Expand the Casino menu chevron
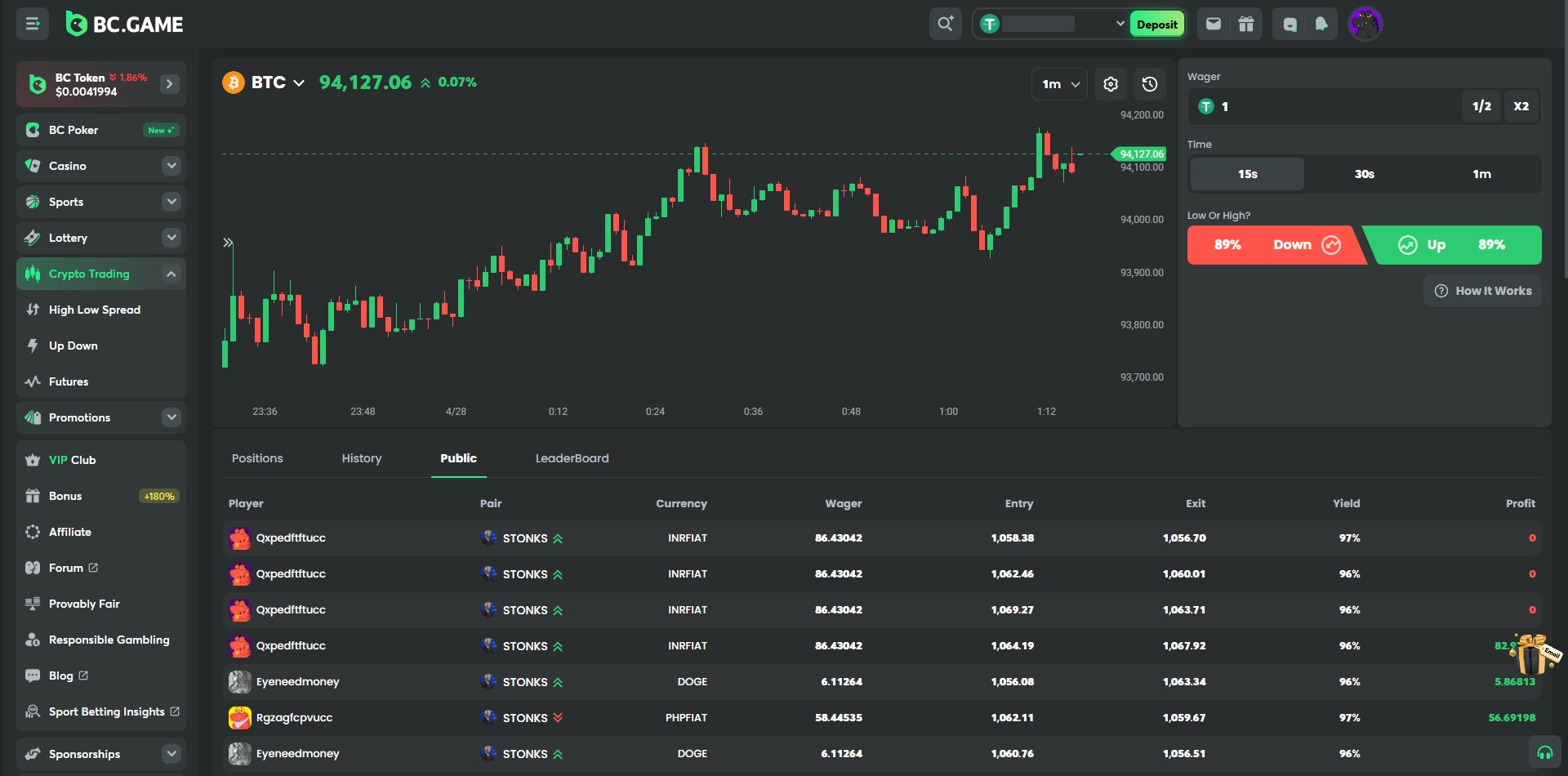This screenshot has height=776, width=1568. point(171,166)
